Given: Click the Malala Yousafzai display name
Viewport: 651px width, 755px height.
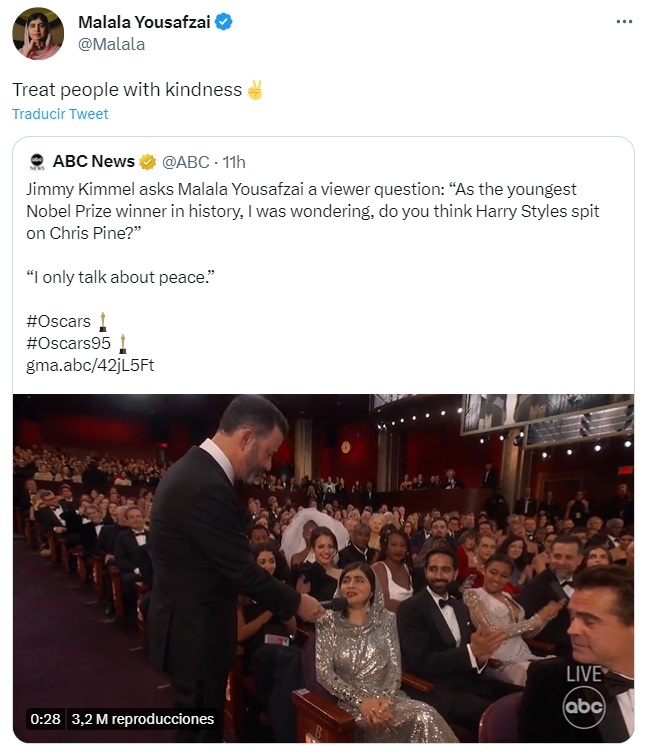Looking at the screenshot, I should (x=144, y=23).
